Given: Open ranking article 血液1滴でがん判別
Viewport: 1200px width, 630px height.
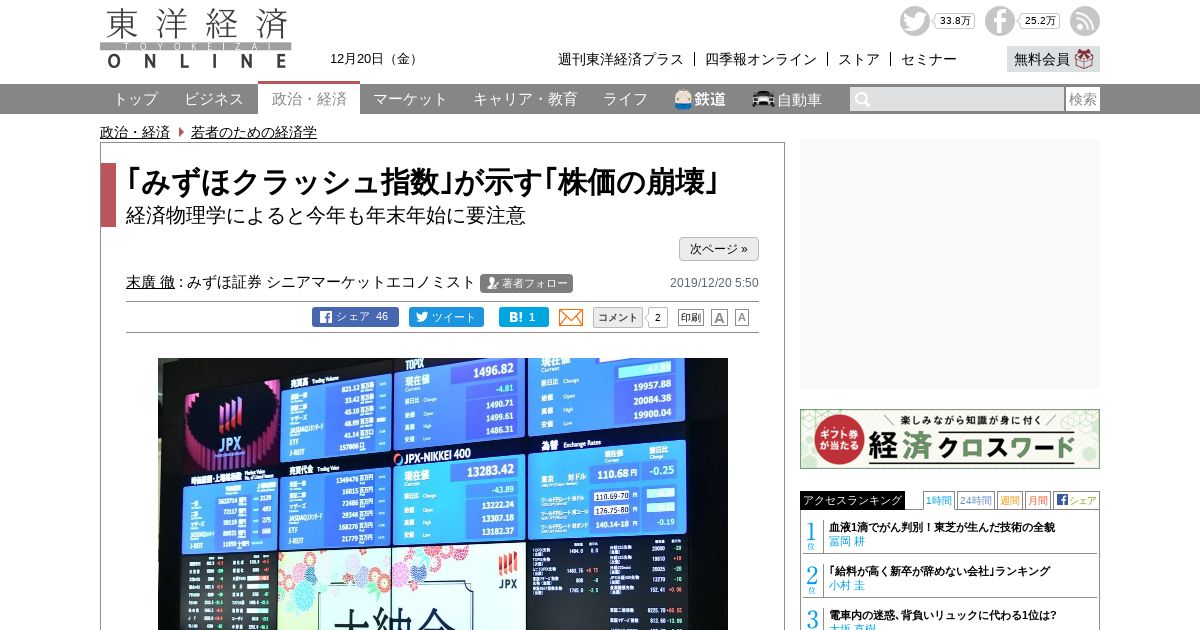Looking at the screenshot, I should (x=942, y=527).
